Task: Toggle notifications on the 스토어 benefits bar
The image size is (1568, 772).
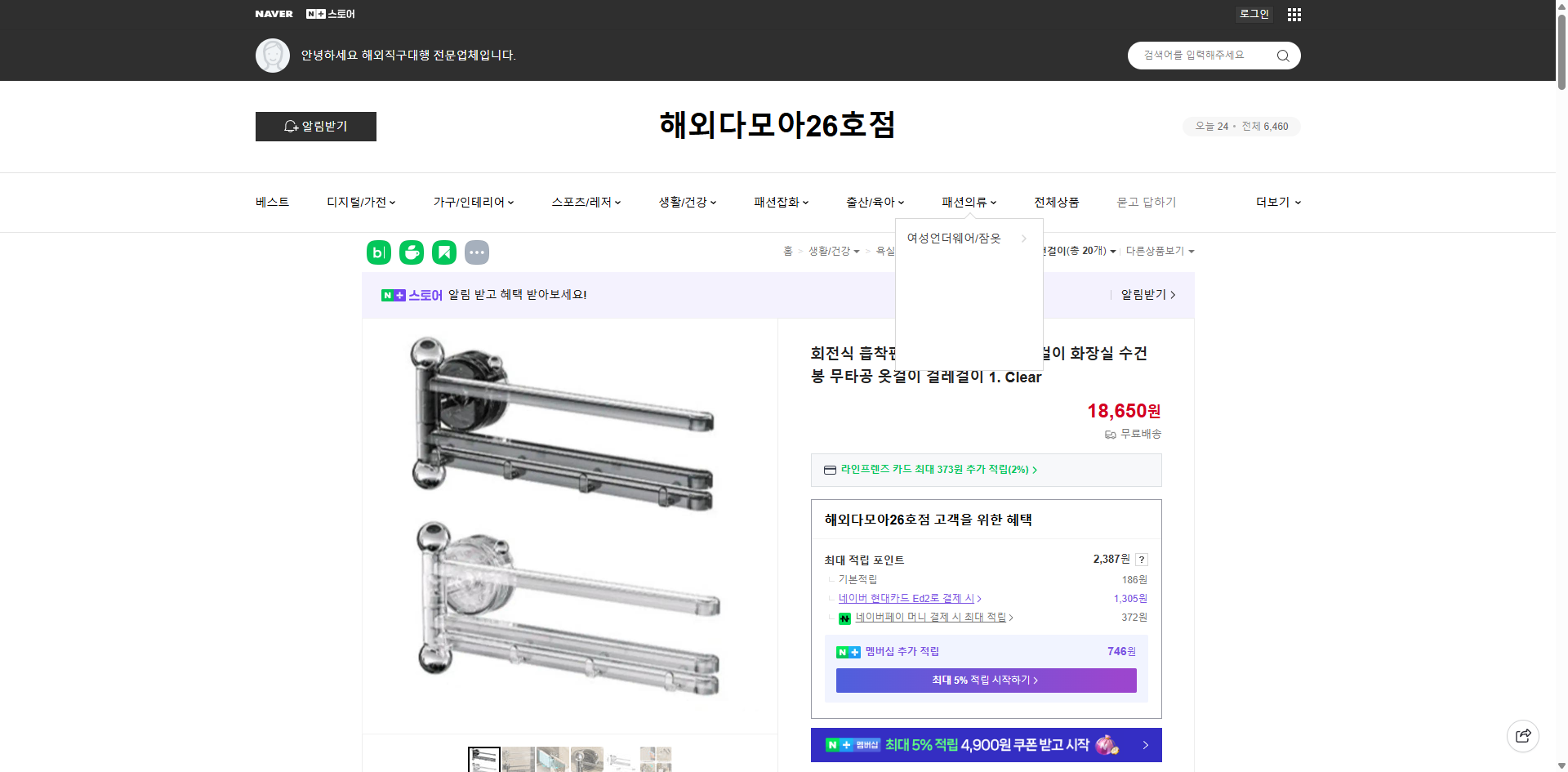Action: 1143,295
